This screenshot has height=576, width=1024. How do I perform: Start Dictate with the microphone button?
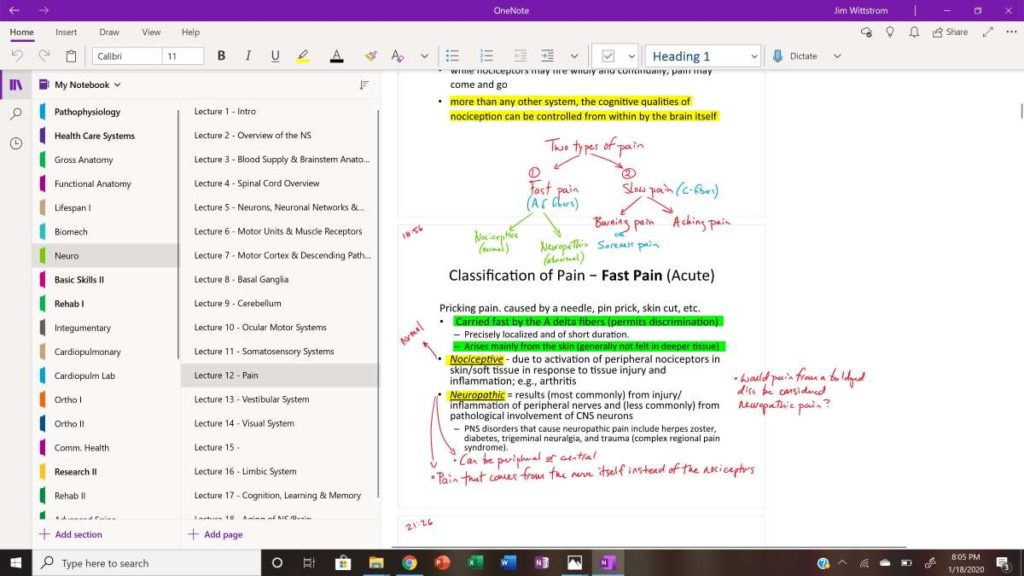click(x=795, y=56)
